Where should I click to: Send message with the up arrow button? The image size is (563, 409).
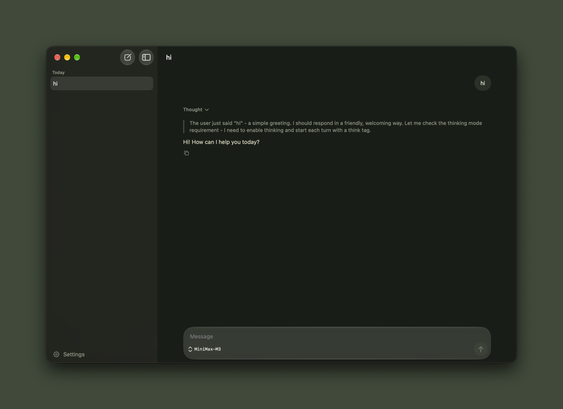(480, 349)
